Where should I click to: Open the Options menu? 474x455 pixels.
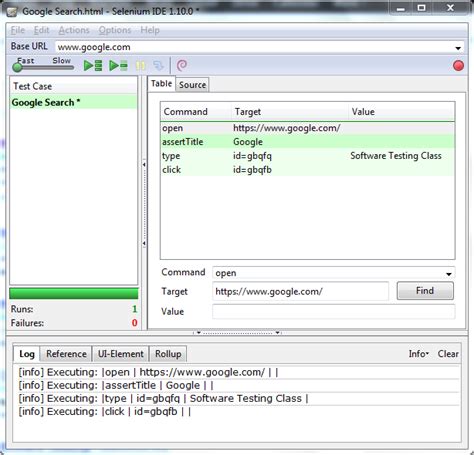[115, 30]
